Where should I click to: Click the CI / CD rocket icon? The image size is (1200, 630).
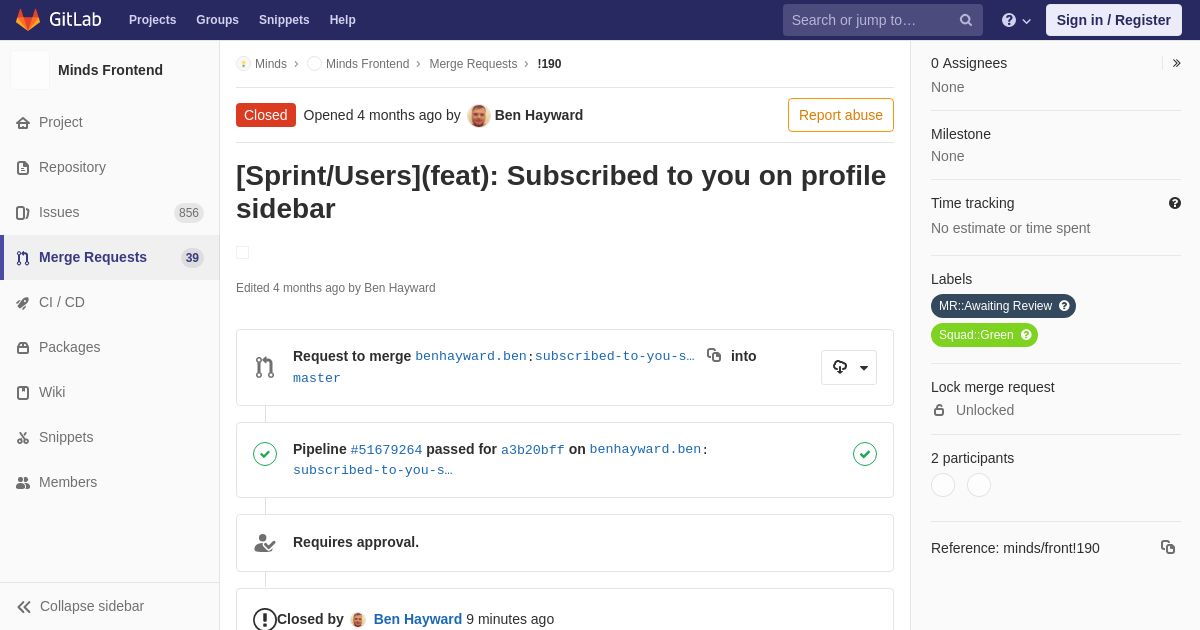coord(23,303)
